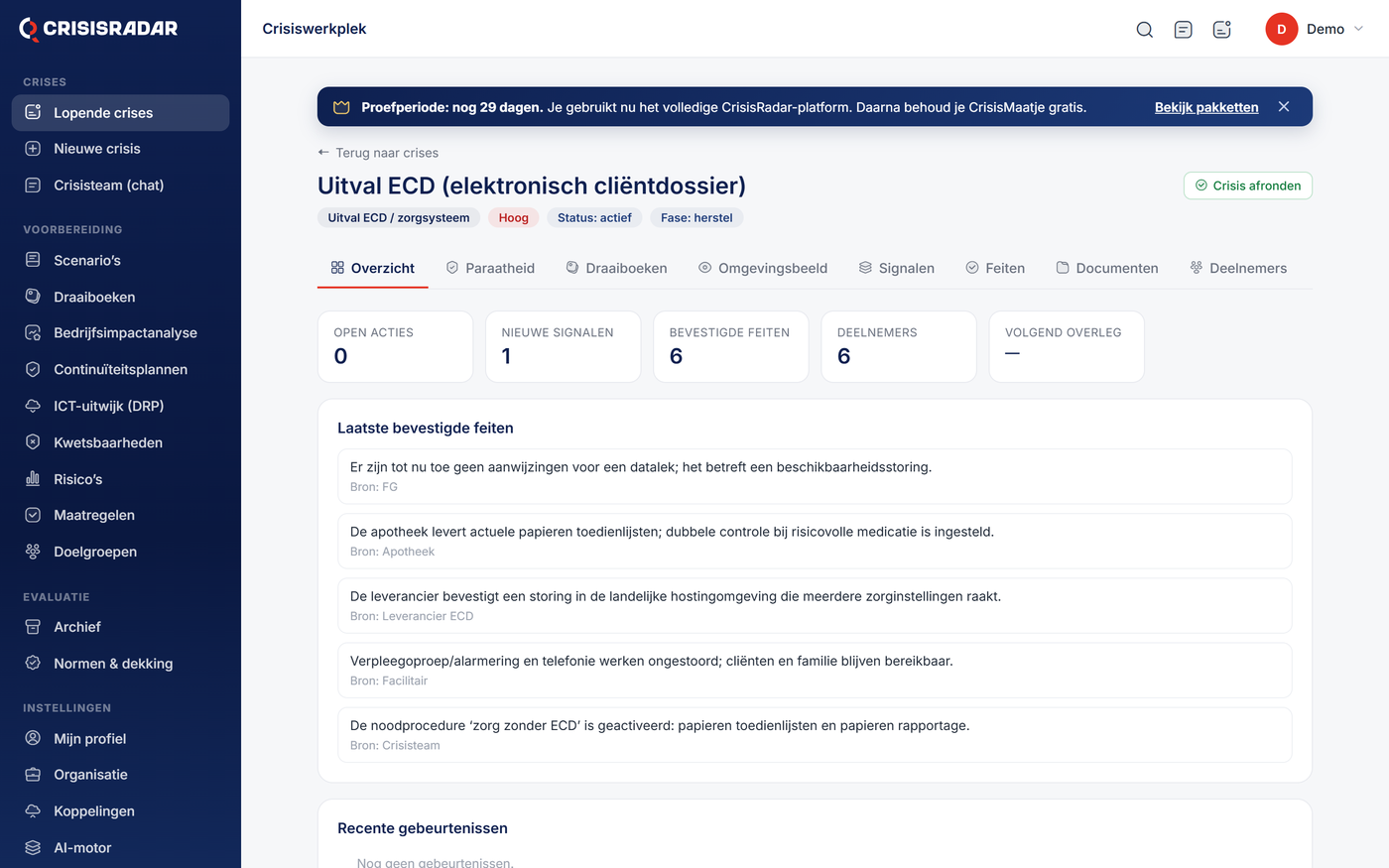Switch to the Paraatheid tab
This screenshot has width=1389, height=868.
490,268
